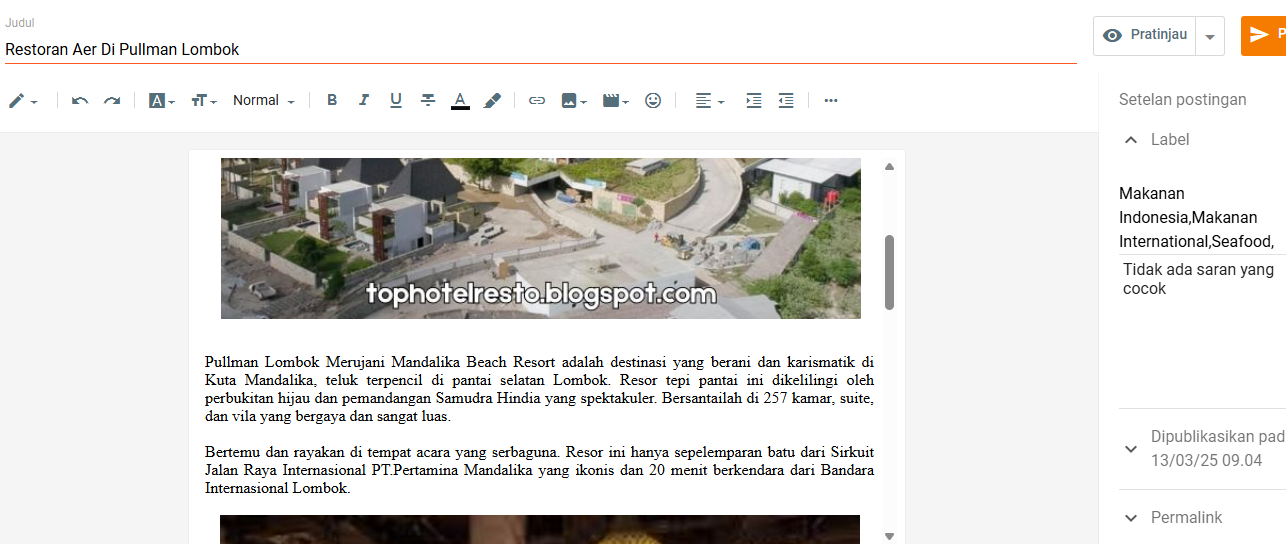Edit the post title field
The width and height of the screenshot is (1286, 544).
pyautogui.click(x=540, y=49)
